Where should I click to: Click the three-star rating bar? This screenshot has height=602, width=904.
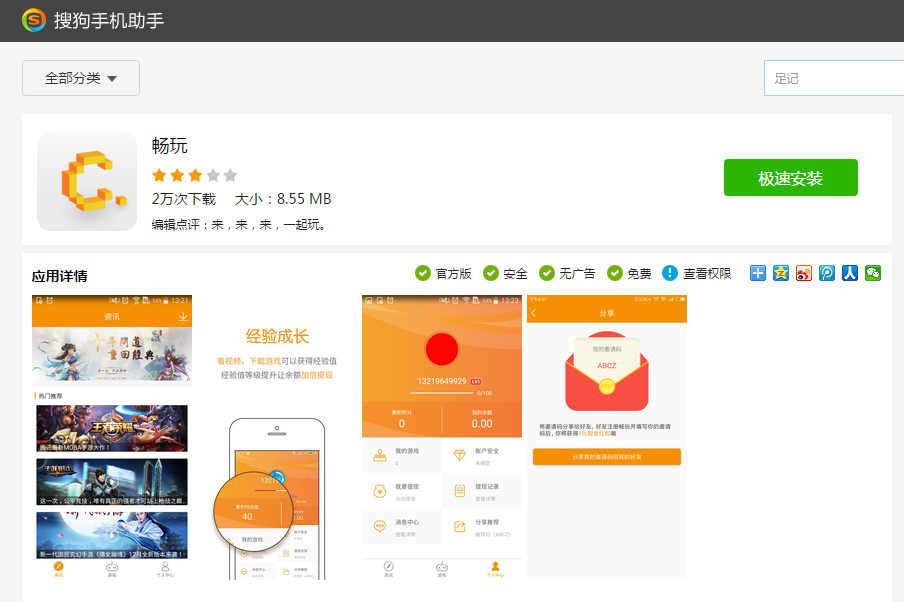click(194, 175)
